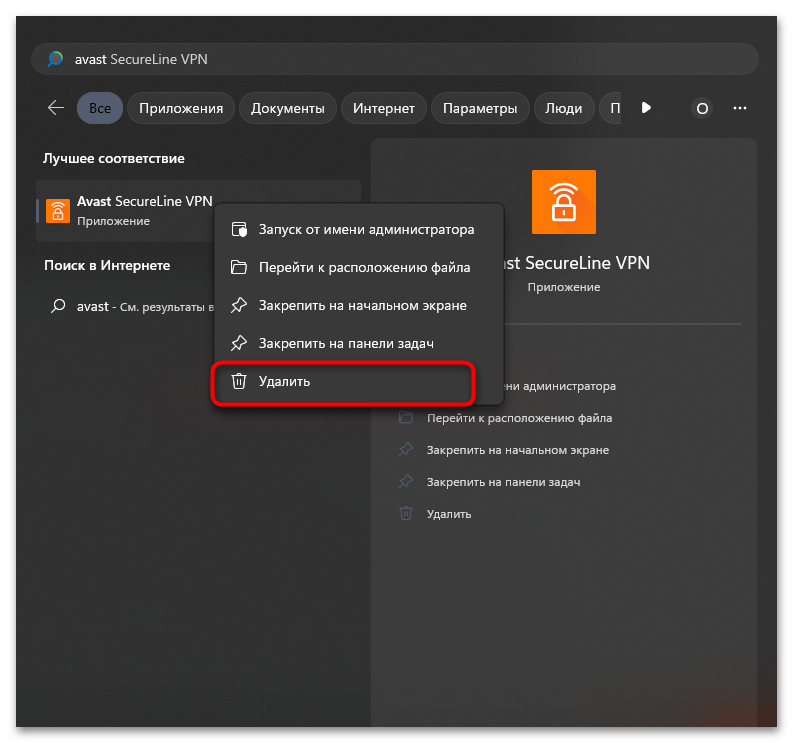
Task: Select the Люди filter tab
Action: tap(563, 108)
